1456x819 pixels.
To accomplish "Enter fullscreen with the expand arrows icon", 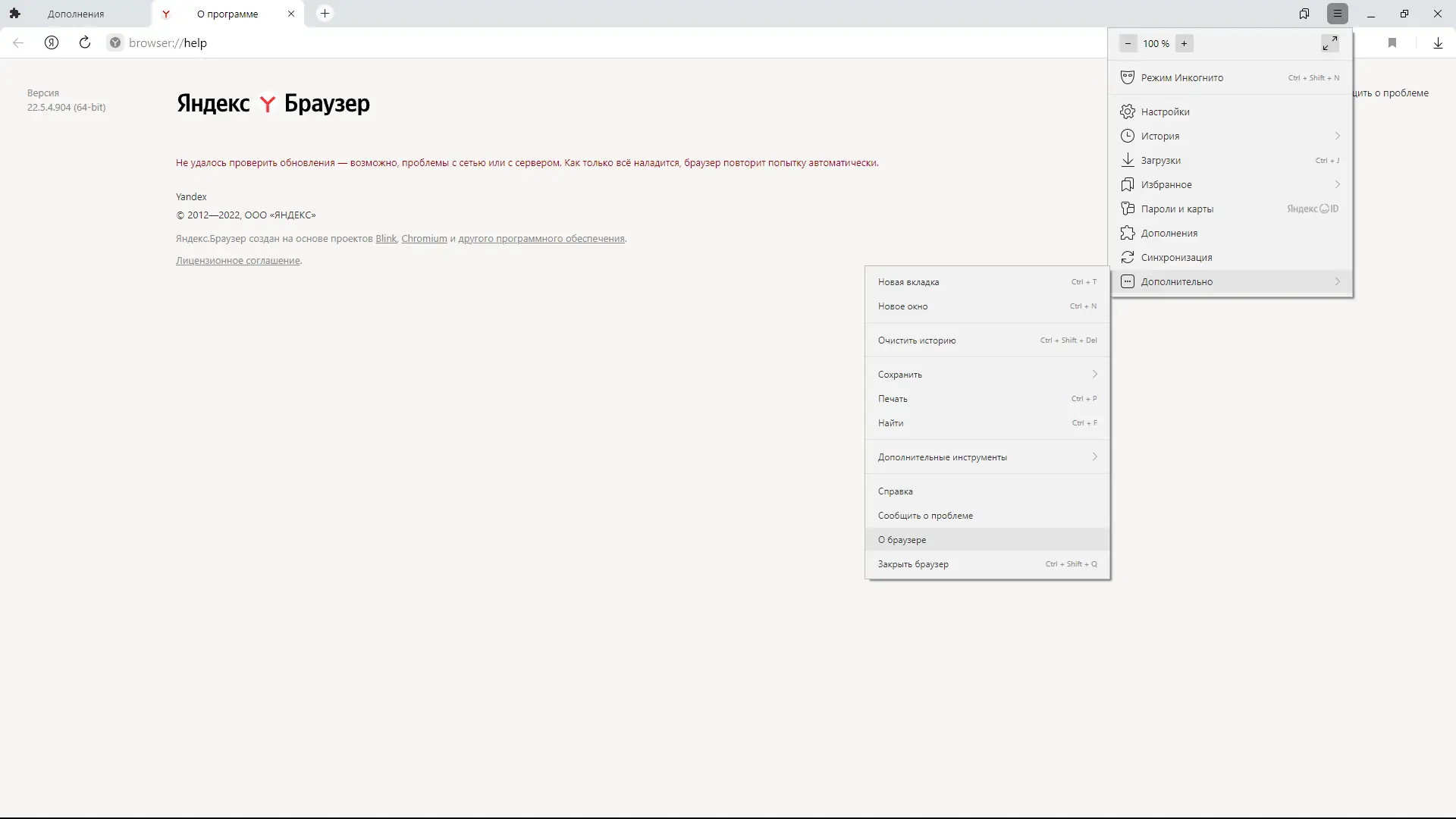I will (x=1329, y=43).
